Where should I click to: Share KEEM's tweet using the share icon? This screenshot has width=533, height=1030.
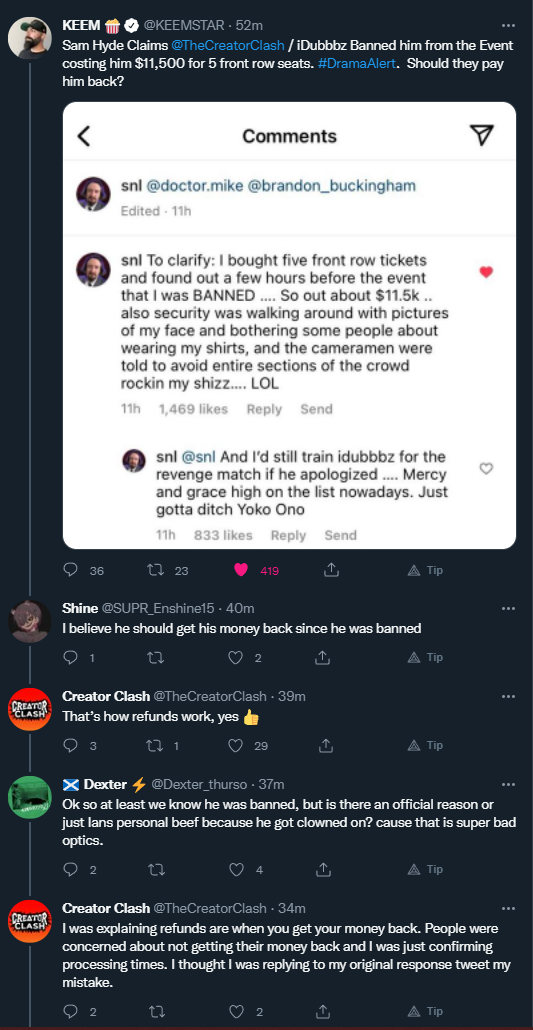pyautogui.click(x=332, y=570)
